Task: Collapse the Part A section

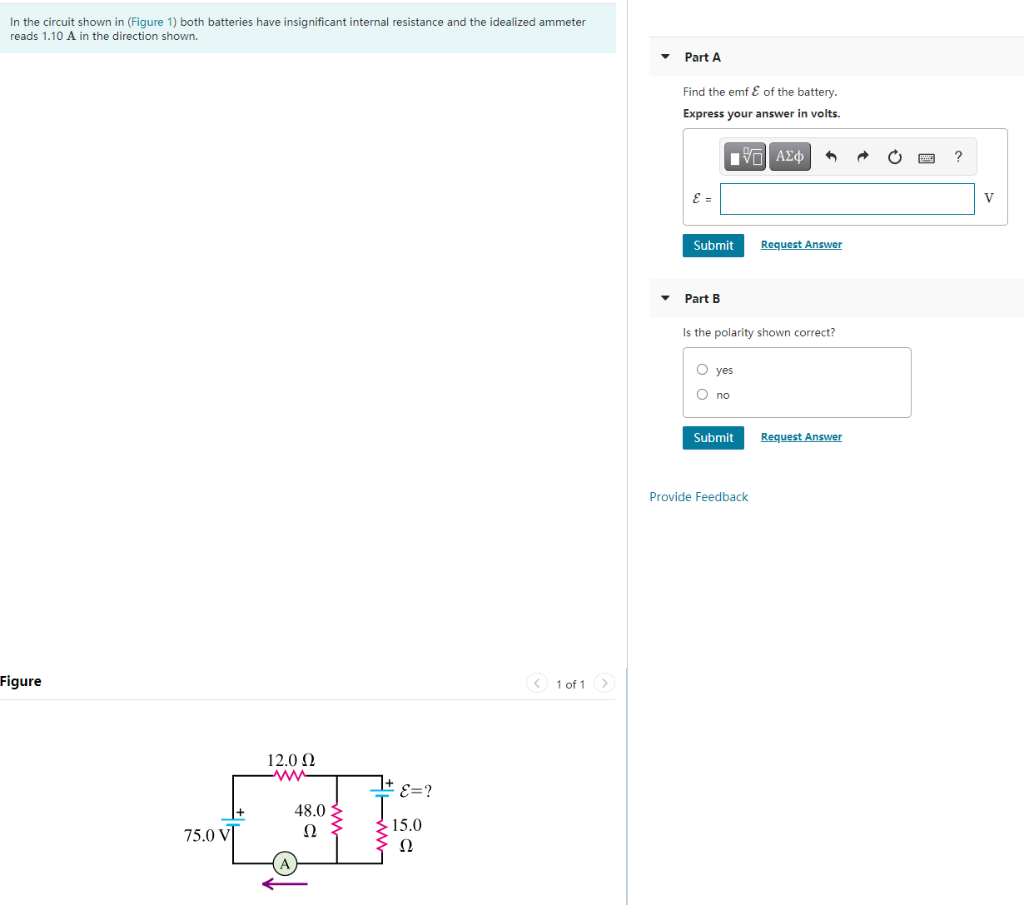Action: (665, 57)
